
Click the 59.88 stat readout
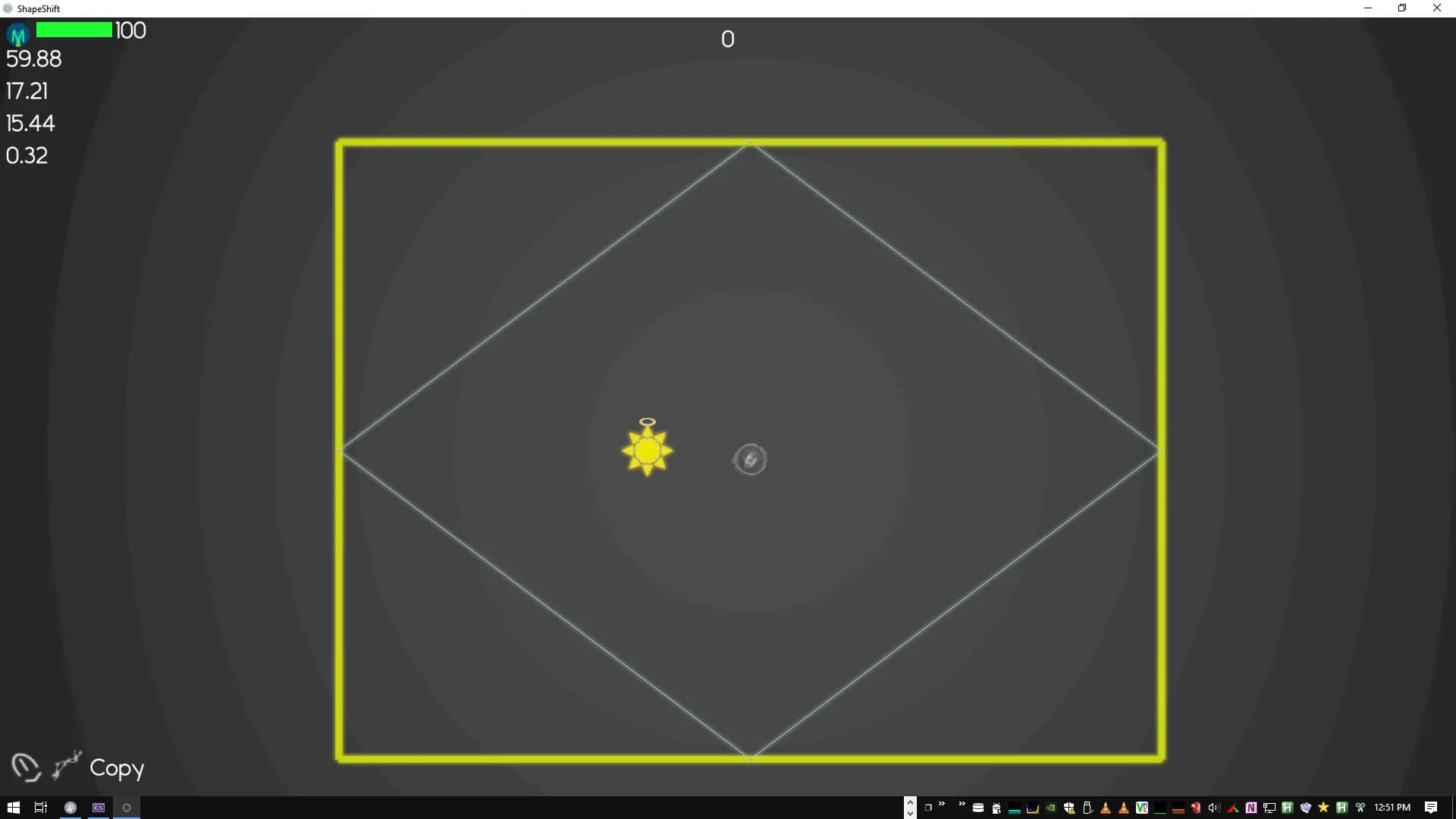click(34, 59)
